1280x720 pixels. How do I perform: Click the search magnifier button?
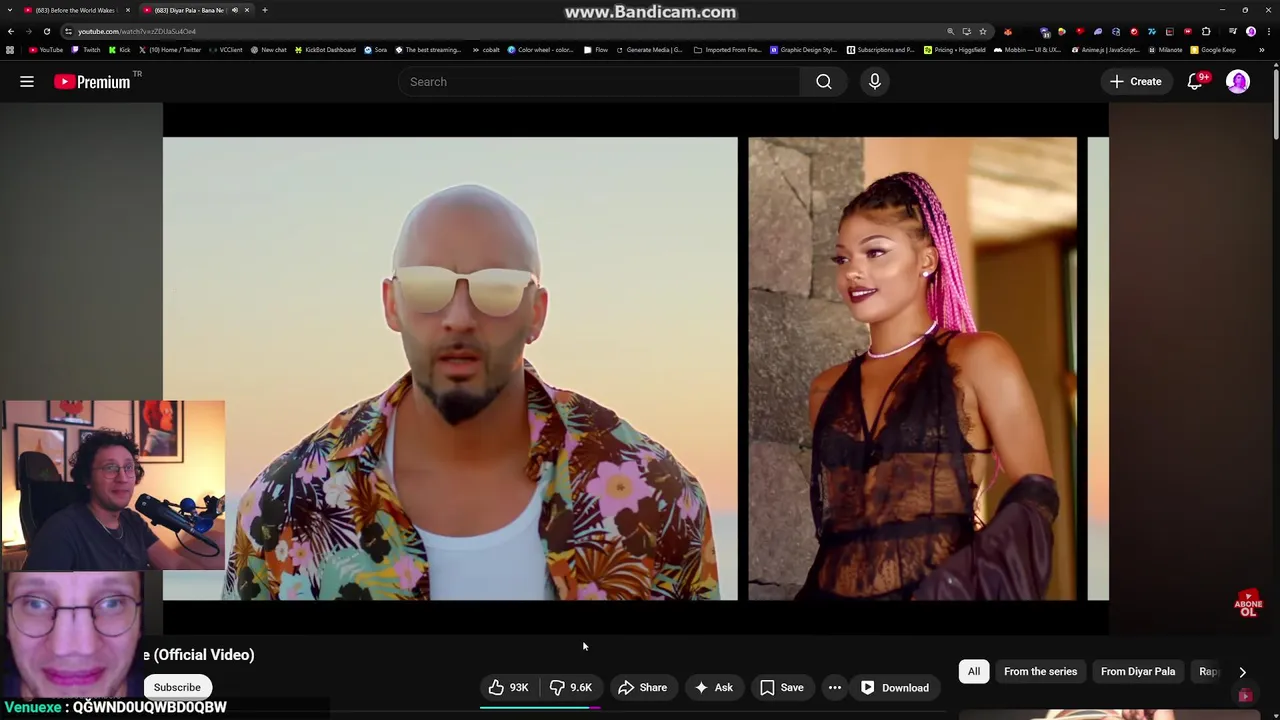click(824, 82)
